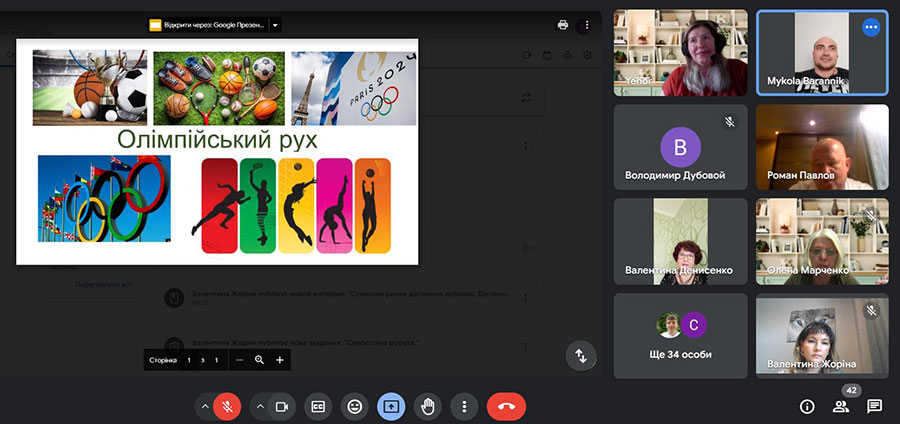The width and height of the screenshot is (900, 424).
Task: Click the repeat arrows icon in dimmed page
Action: (526, 98)
